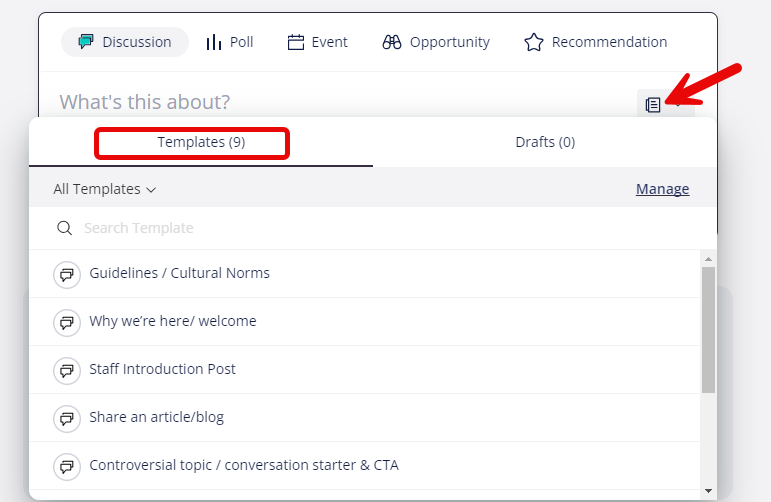Click the Staff Introduction Post chat icon
The image size is (771, 502).
click(x=67, y=370)
